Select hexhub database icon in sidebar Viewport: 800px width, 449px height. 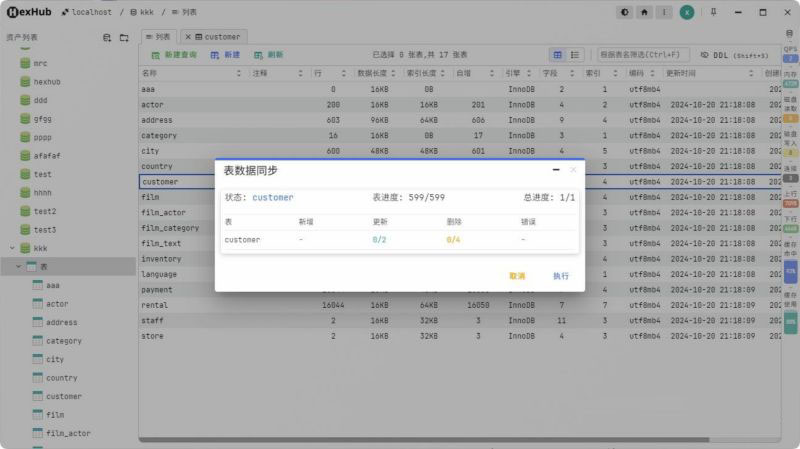(x=25, y=82)
